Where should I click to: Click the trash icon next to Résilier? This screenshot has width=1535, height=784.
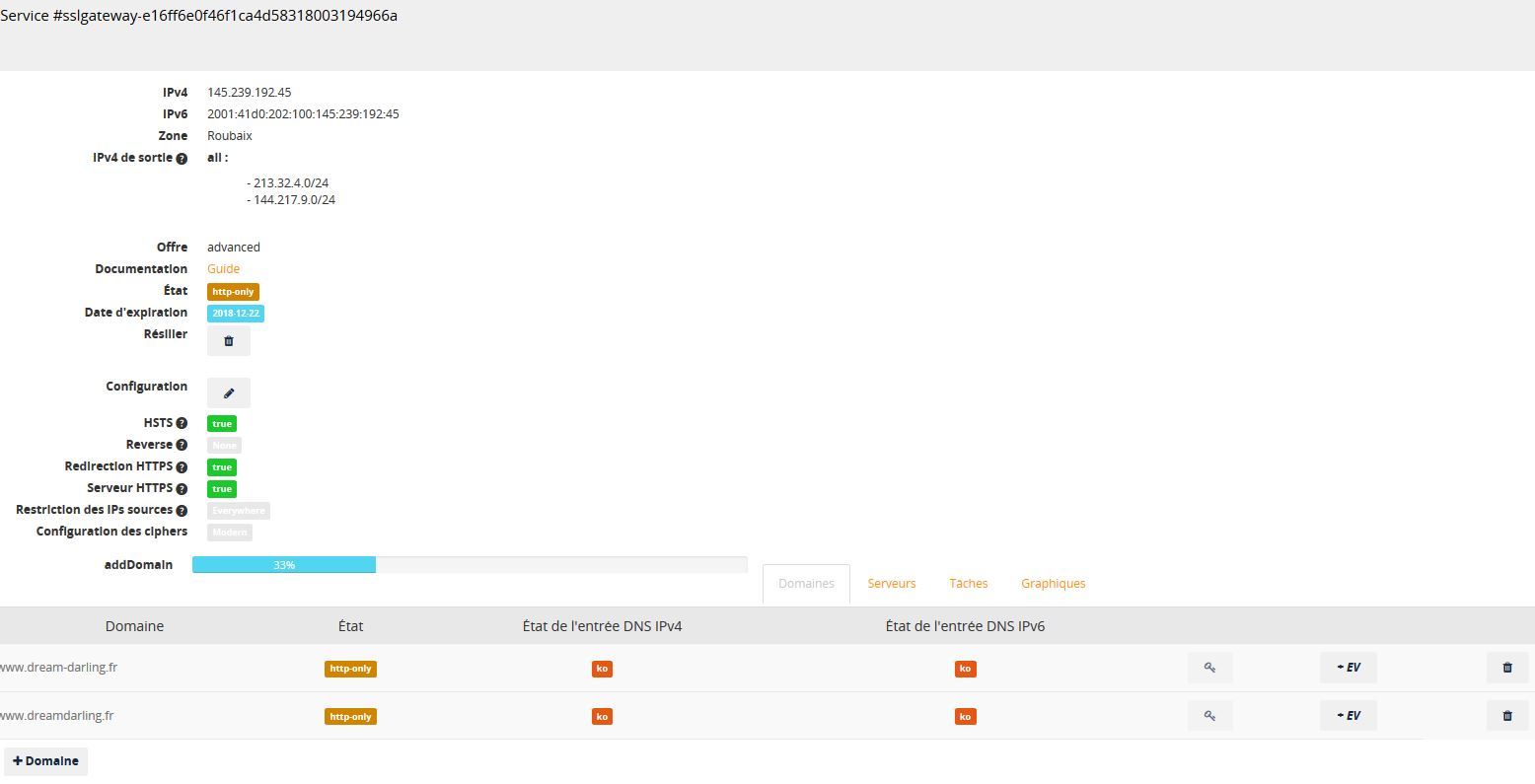coord(228,341)
